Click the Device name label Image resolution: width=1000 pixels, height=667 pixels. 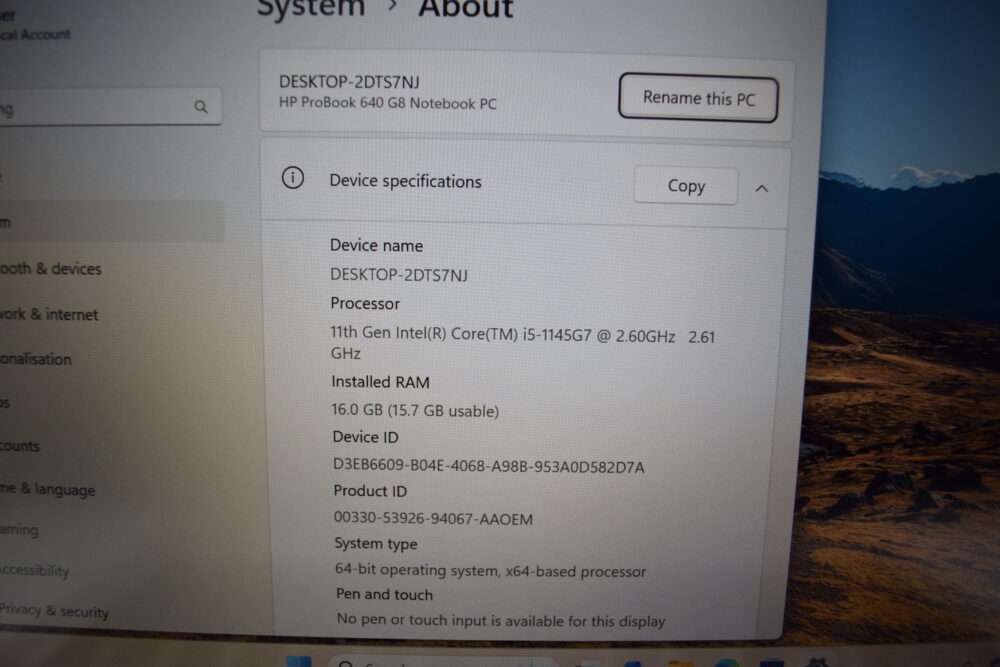pyautogui.click(x=376, y=246)
